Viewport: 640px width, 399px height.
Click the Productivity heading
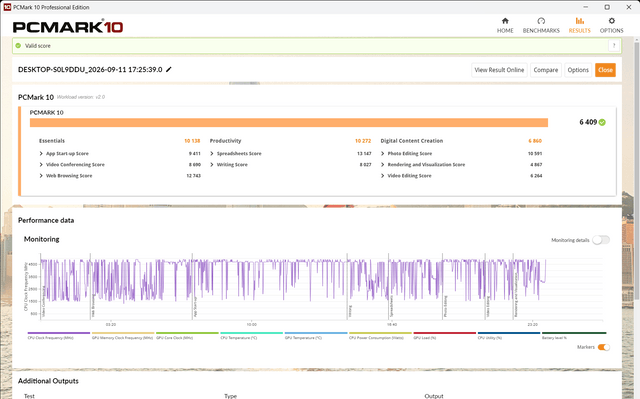point(225,141)
